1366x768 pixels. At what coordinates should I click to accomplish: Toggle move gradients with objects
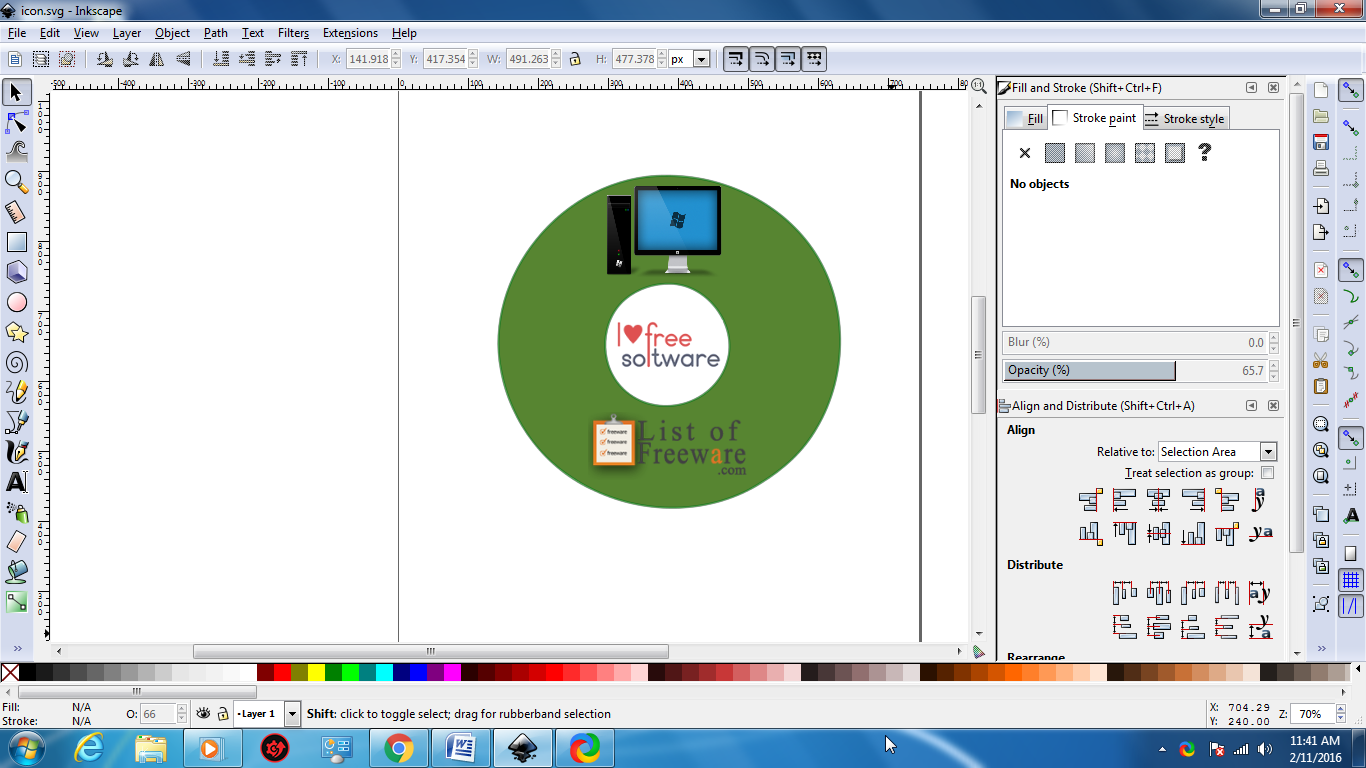point(788,59)
